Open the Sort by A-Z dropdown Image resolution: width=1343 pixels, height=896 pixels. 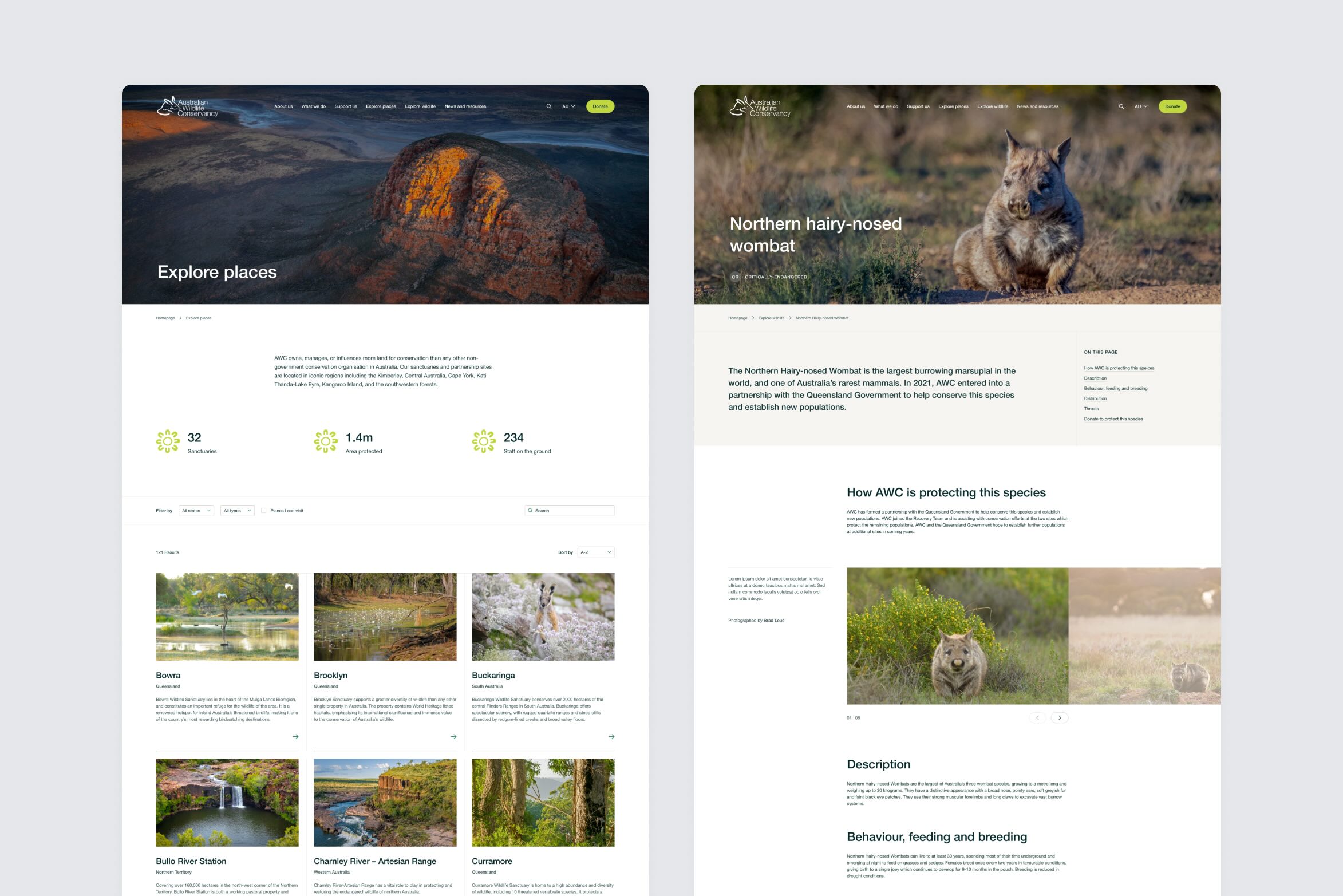pyautogui.click(x=596, y=552)
